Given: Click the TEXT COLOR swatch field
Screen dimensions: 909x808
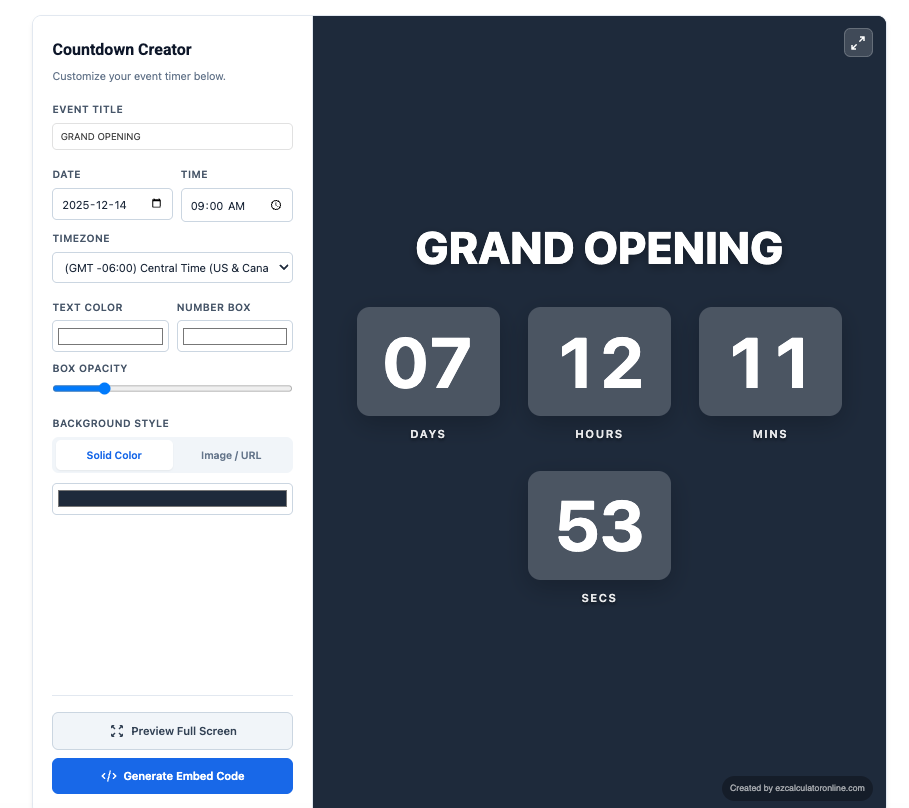Looking at the screenshot, I should pyautogui.click(x=110, y=335).
